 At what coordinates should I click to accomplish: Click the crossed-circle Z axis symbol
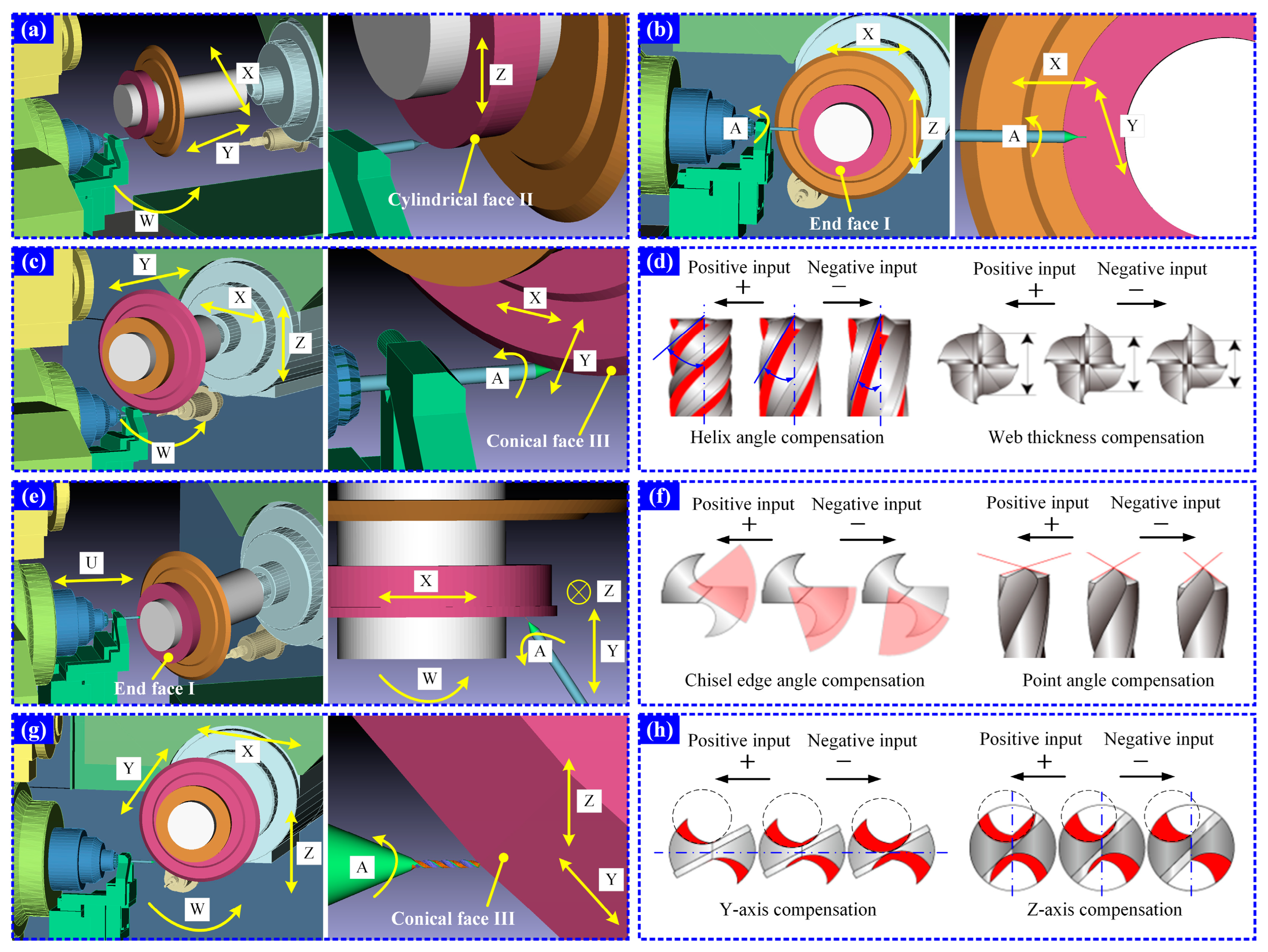click(579, 592)
